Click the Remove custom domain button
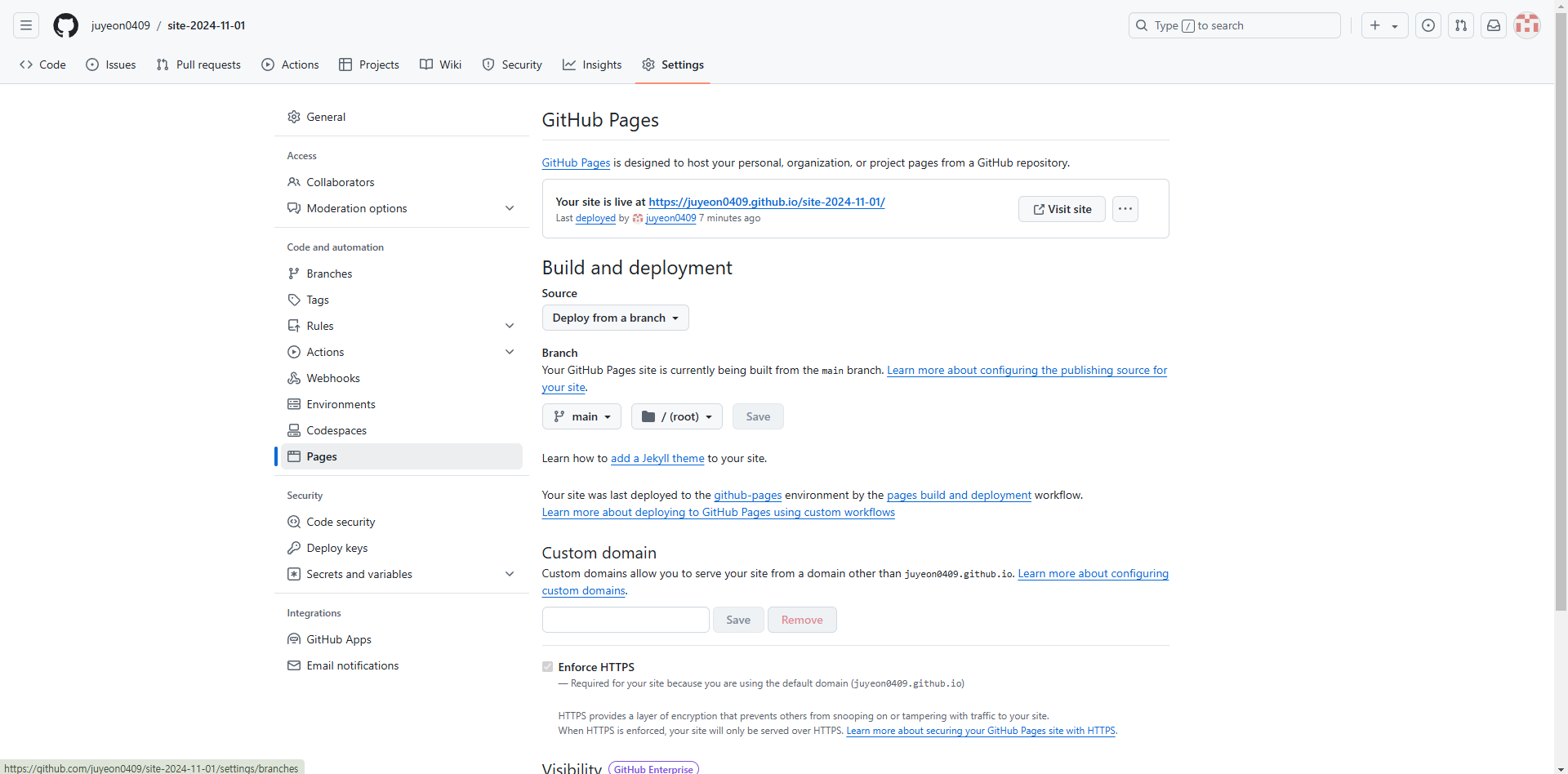Screen dimensions: 1568x774 [802, 620]
